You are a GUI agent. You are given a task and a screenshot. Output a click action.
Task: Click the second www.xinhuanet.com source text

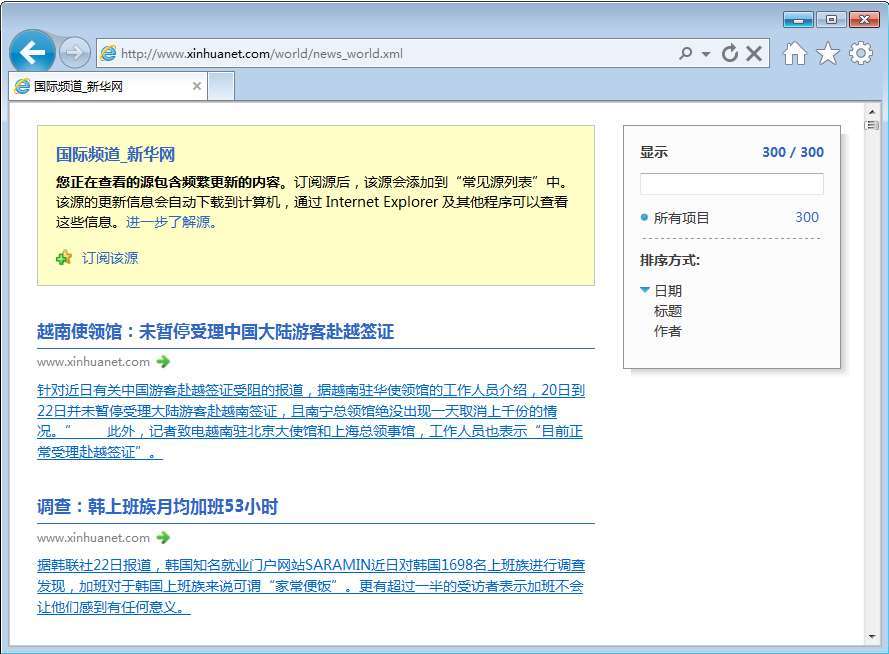coord(94,537)
